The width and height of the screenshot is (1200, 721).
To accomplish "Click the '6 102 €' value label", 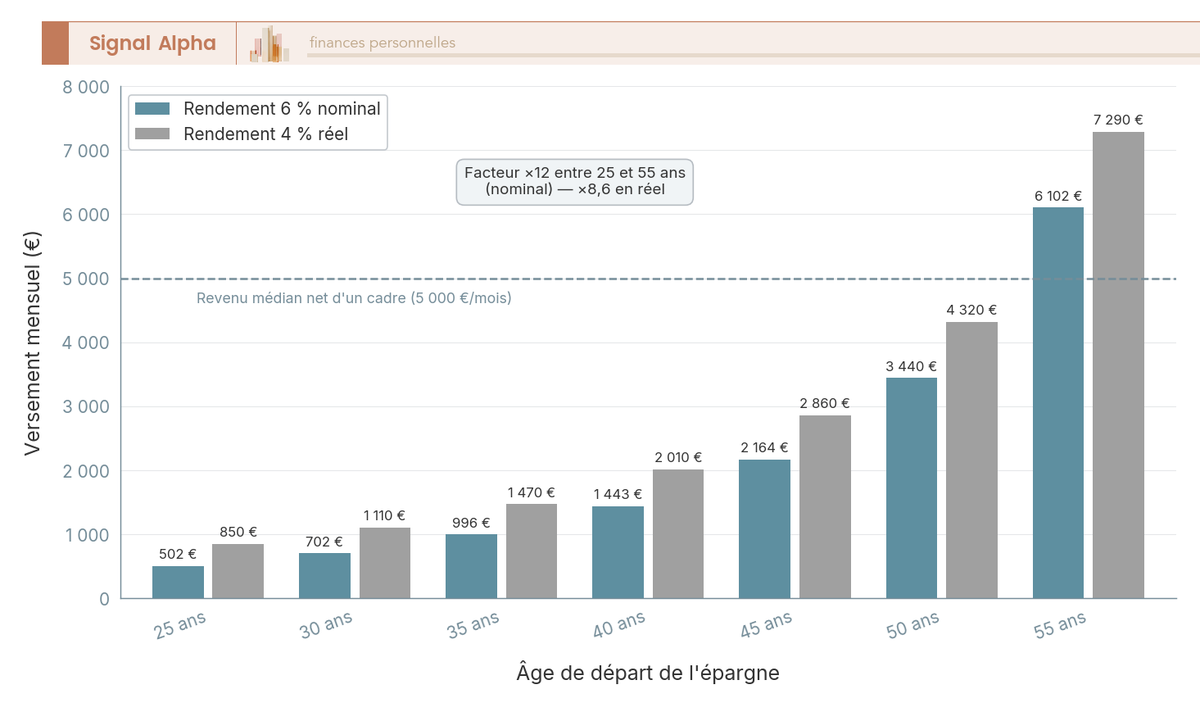I will 1058,196.
